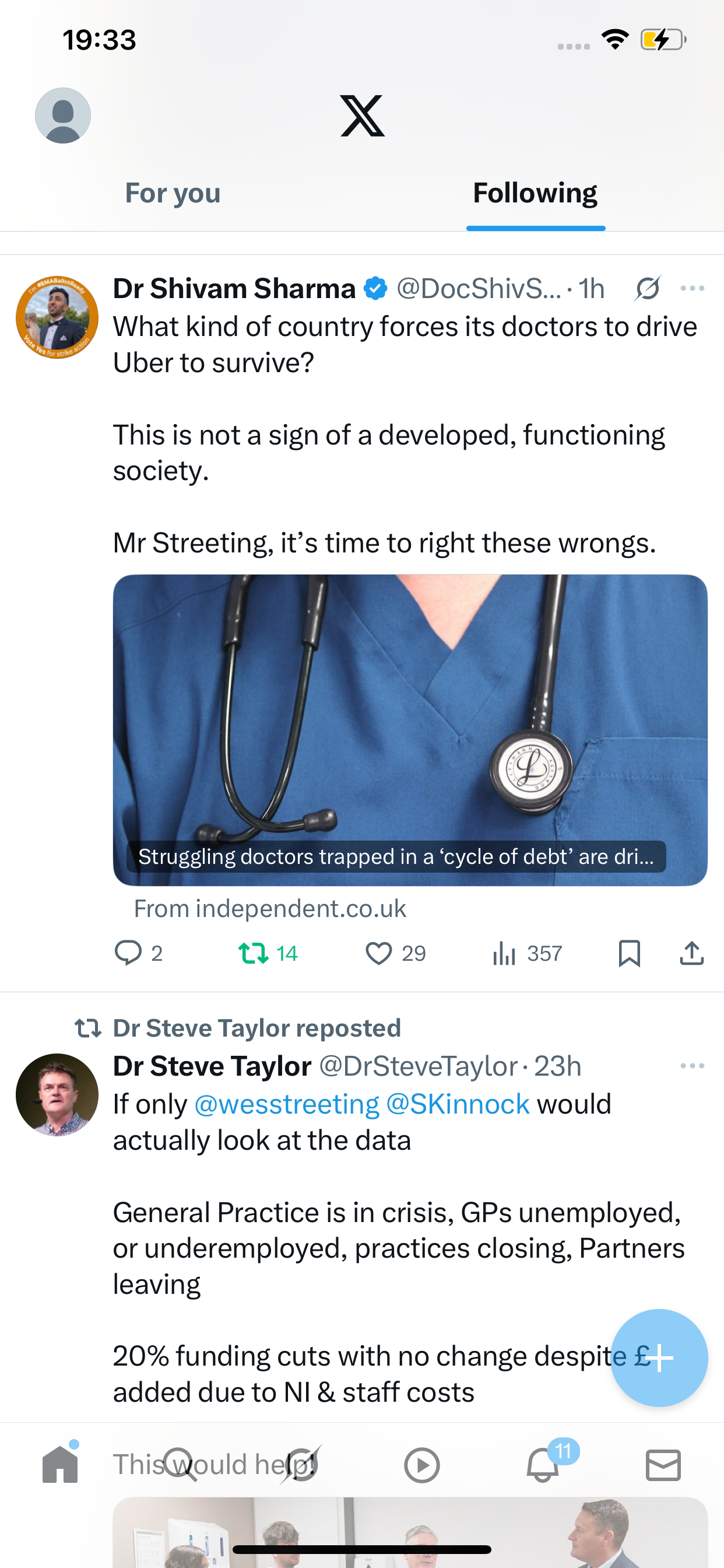Like the post about doctors driving Uber
The width and height of the screenshot is (724, 1568).
tap(379, 953)
